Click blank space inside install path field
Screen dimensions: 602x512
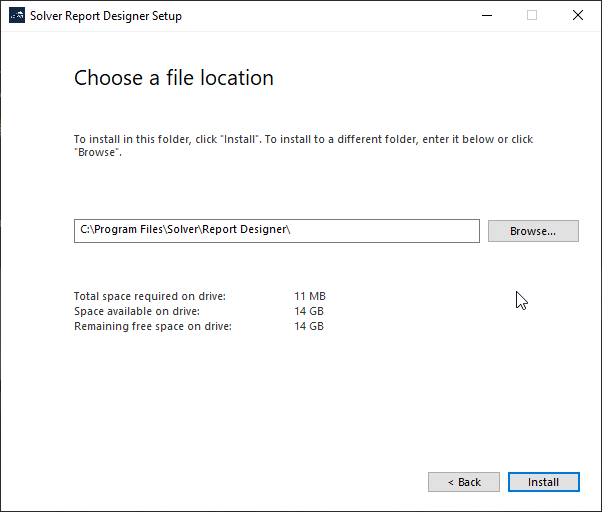[390, 231]
